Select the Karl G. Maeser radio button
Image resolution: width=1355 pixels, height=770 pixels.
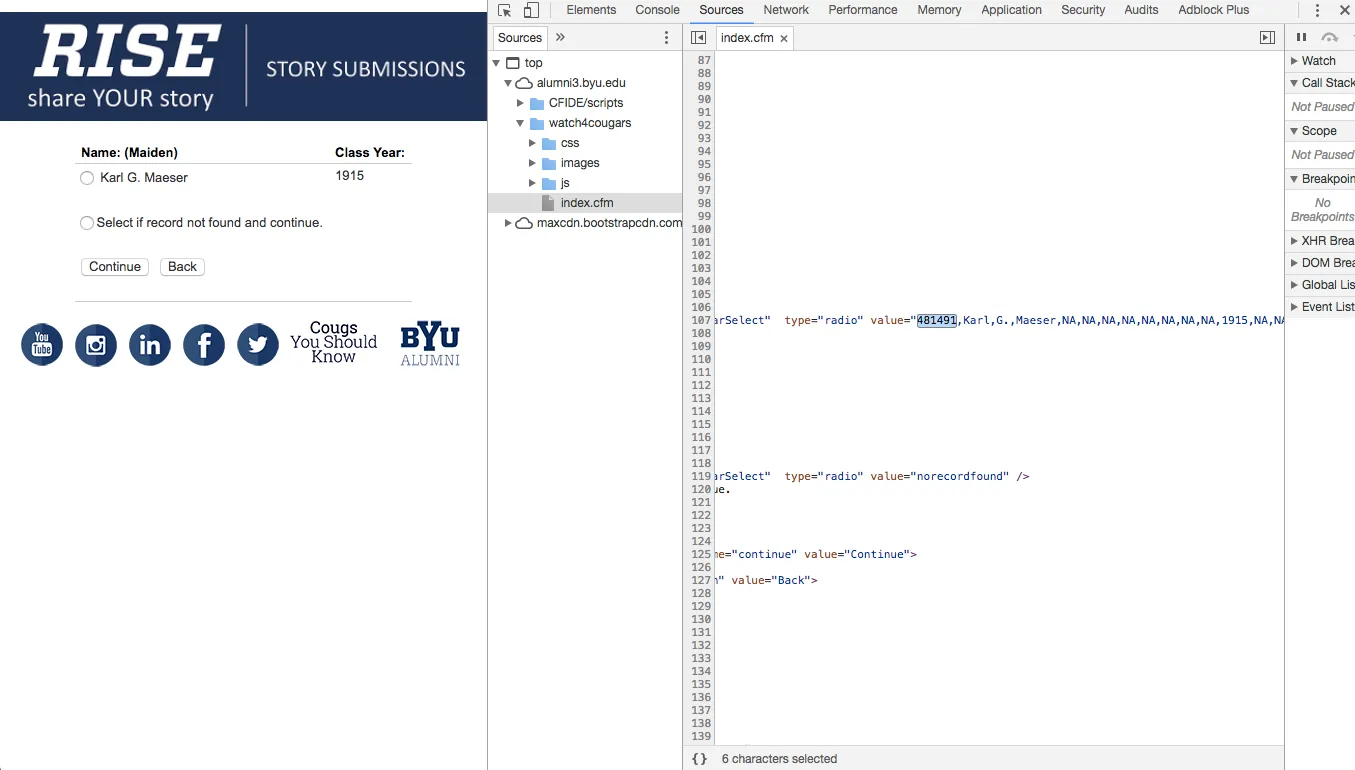coord(87,178)
